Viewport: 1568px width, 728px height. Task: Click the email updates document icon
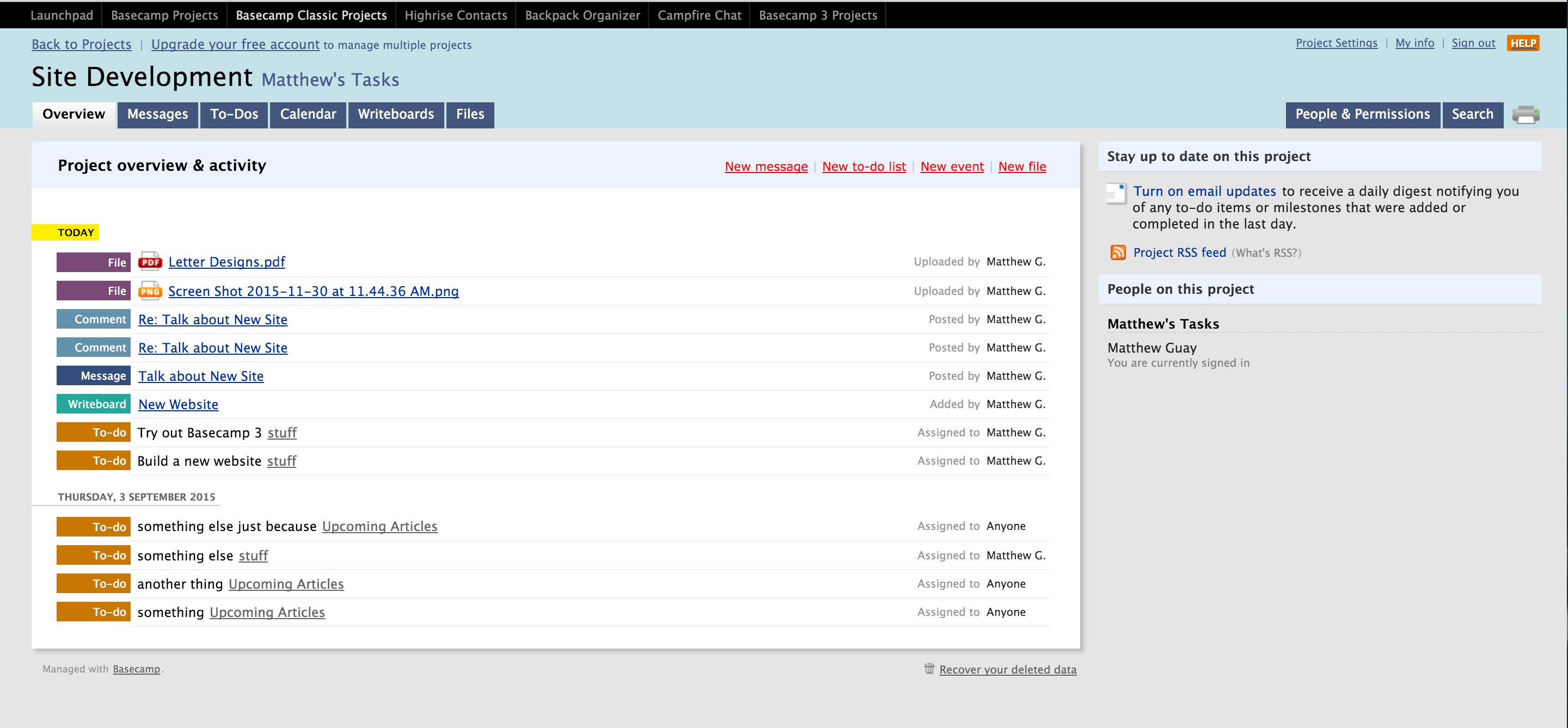tap(1116, 193)
